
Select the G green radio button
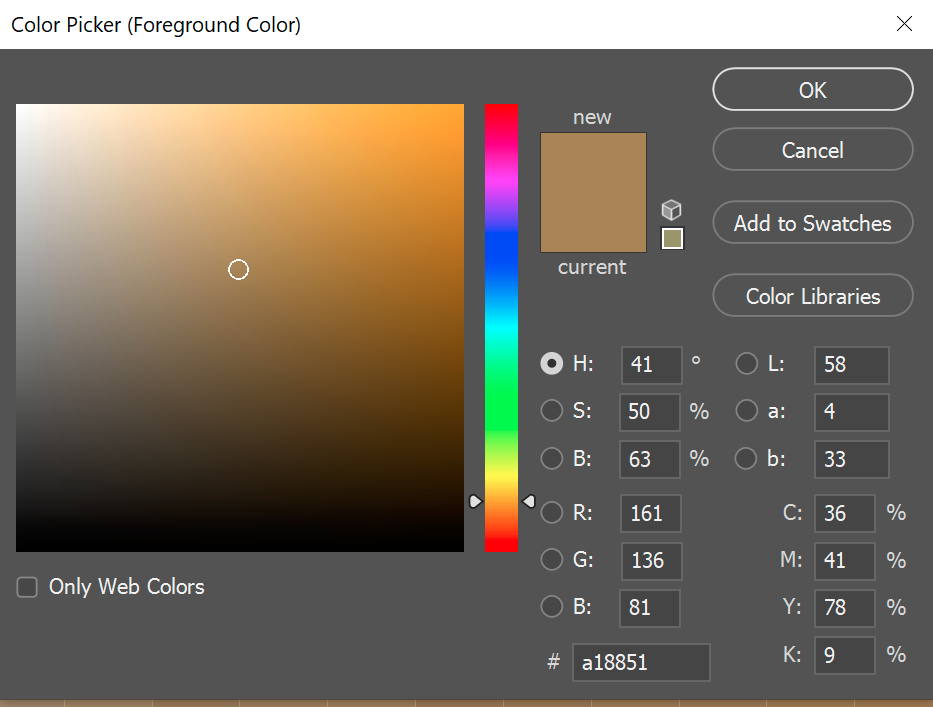(x=552, y=560)
